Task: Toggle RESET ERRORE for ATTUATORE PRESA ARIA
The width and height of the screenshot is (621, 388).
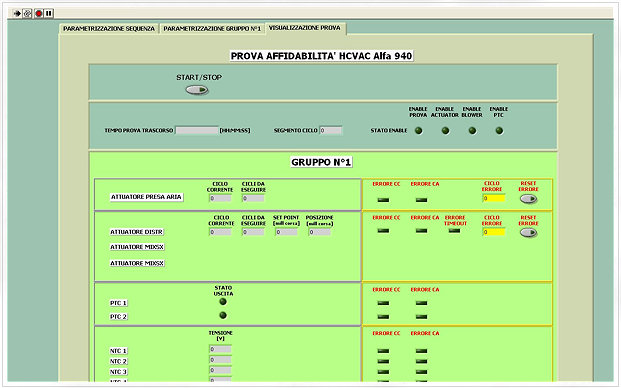Action: (x=528, y=199)
